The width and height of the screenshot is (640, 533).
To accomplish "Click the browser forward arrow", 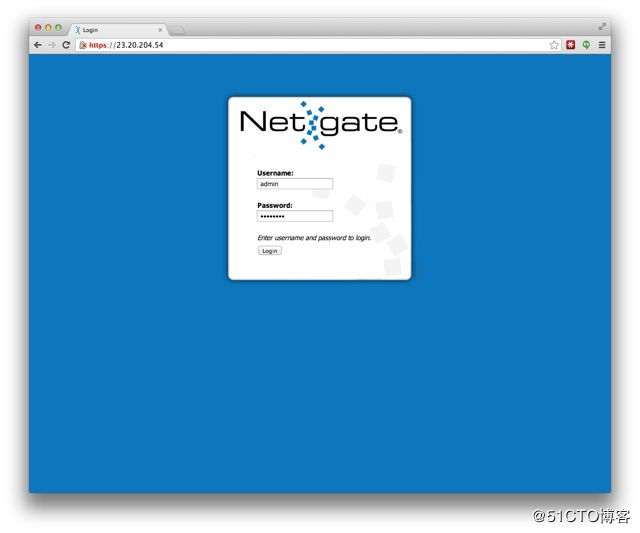I will [52, 45].
